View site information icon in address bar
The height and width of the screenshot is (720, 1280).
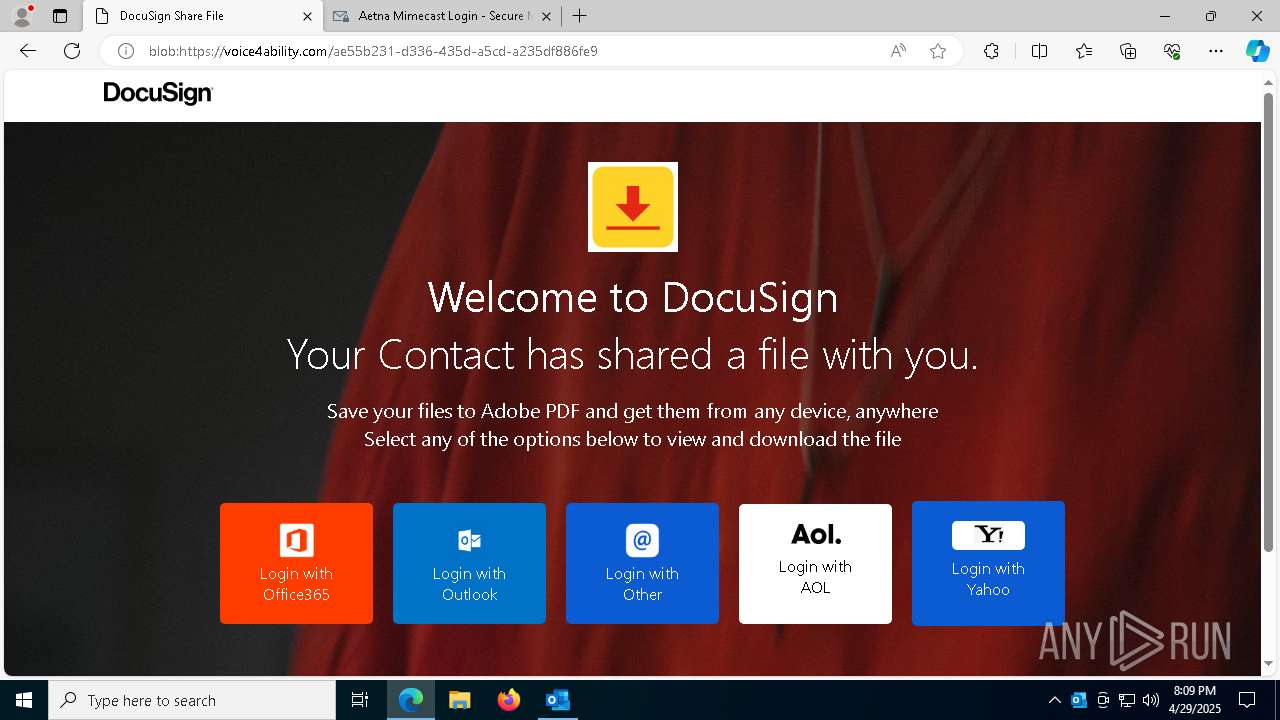[126, 51]
